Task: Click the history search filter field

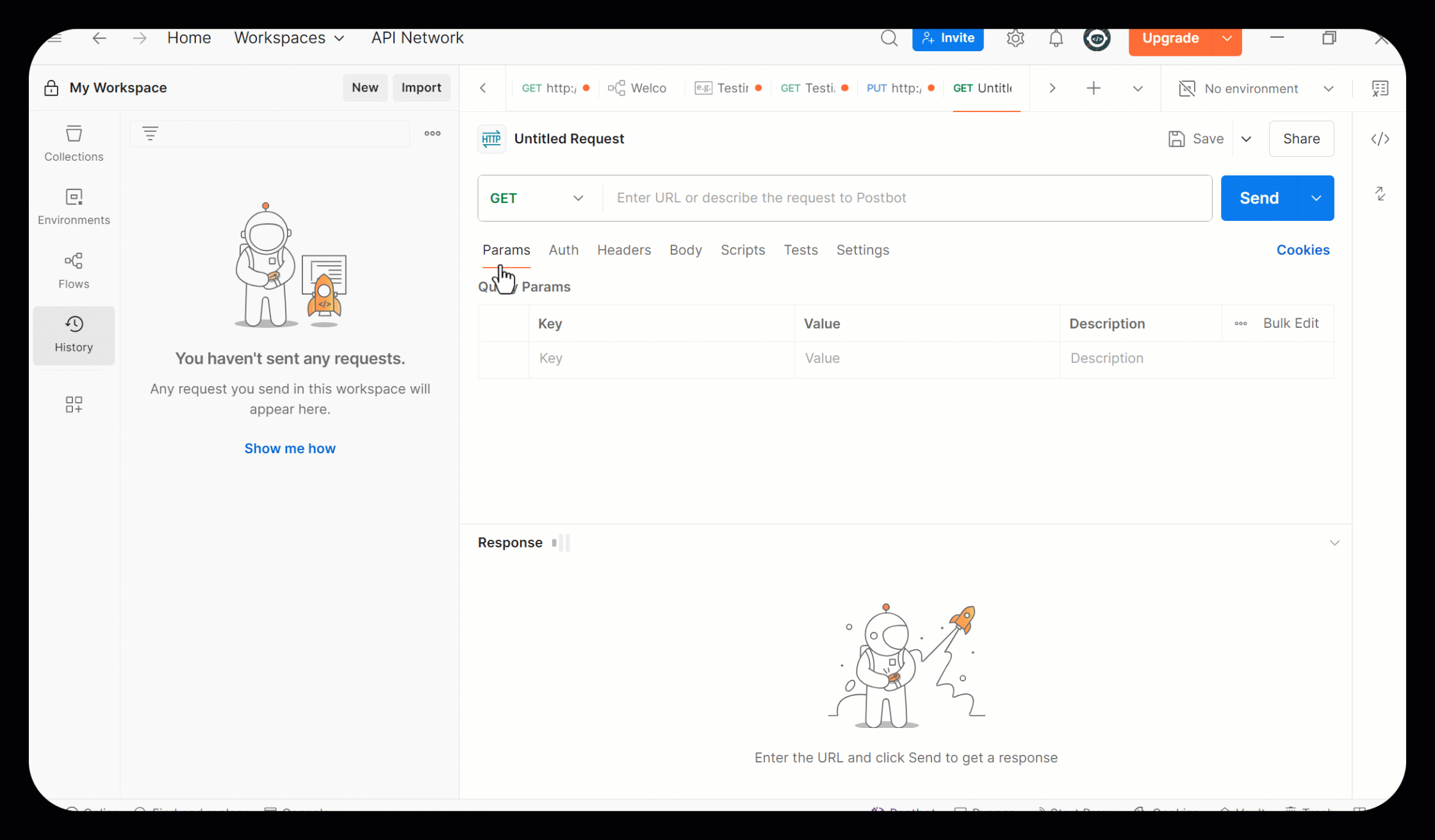Action: coord(270,133)
